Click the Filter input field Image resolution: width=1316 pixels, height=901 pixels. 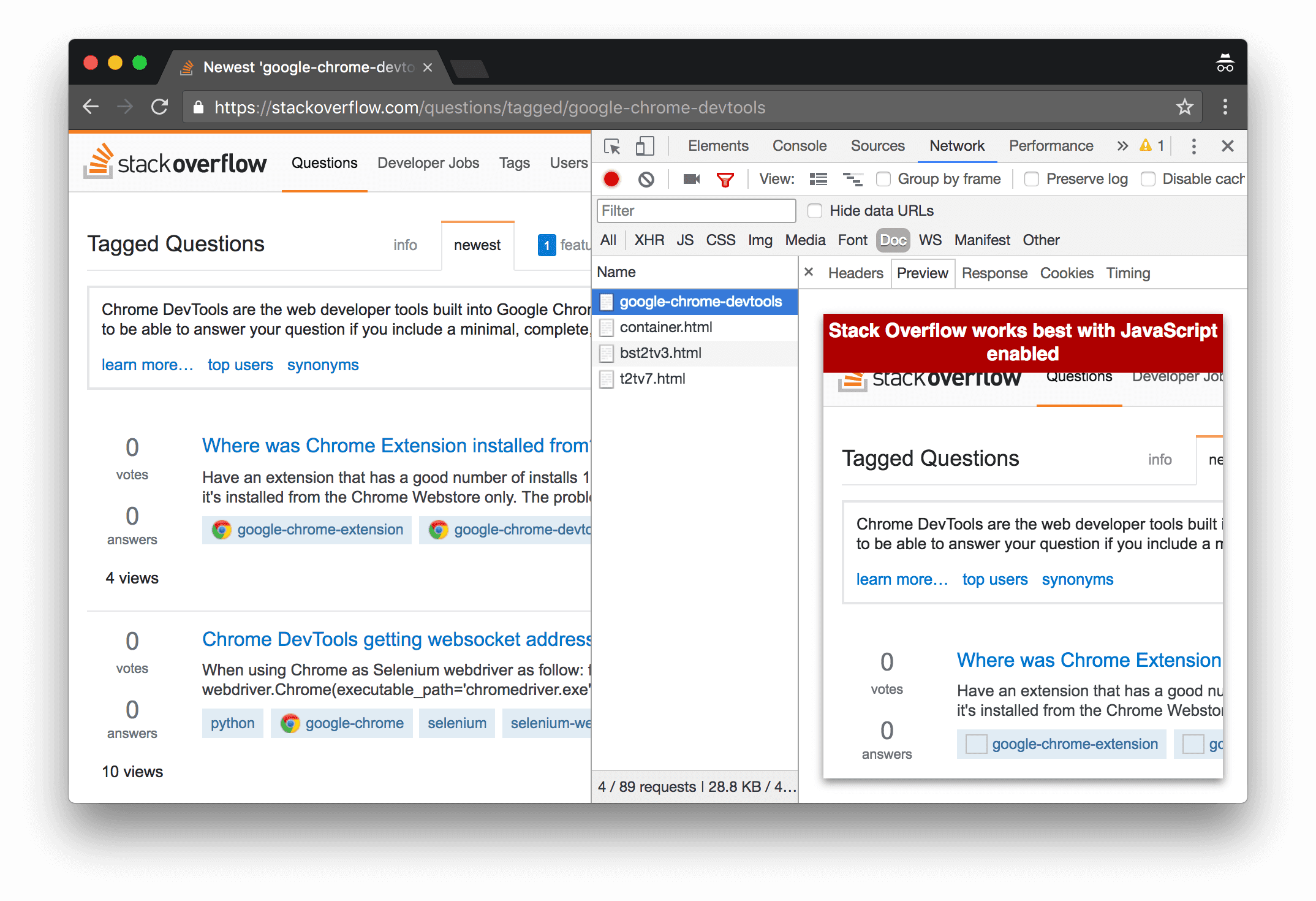click(x=698, y=211)
